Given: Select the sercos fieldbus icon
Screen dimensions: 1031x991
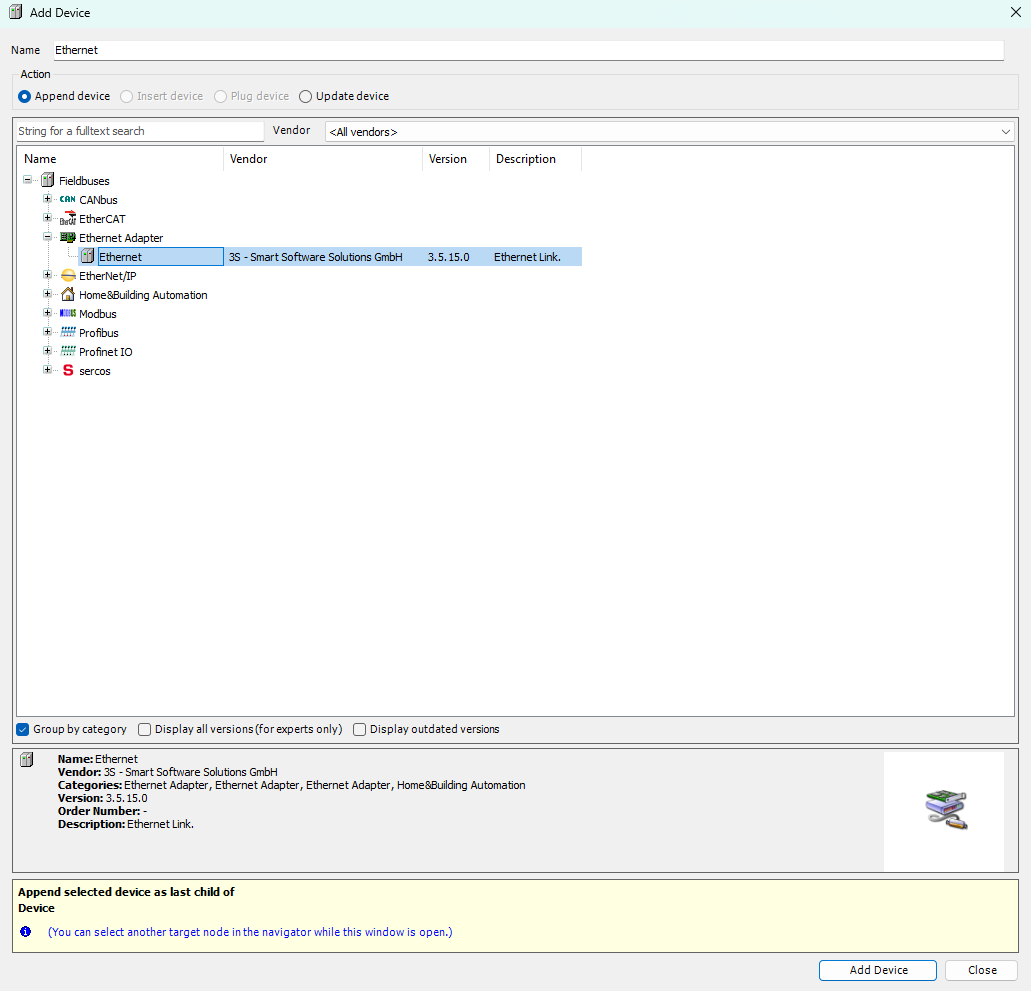Looking at the screenshot, I should 67,370.
